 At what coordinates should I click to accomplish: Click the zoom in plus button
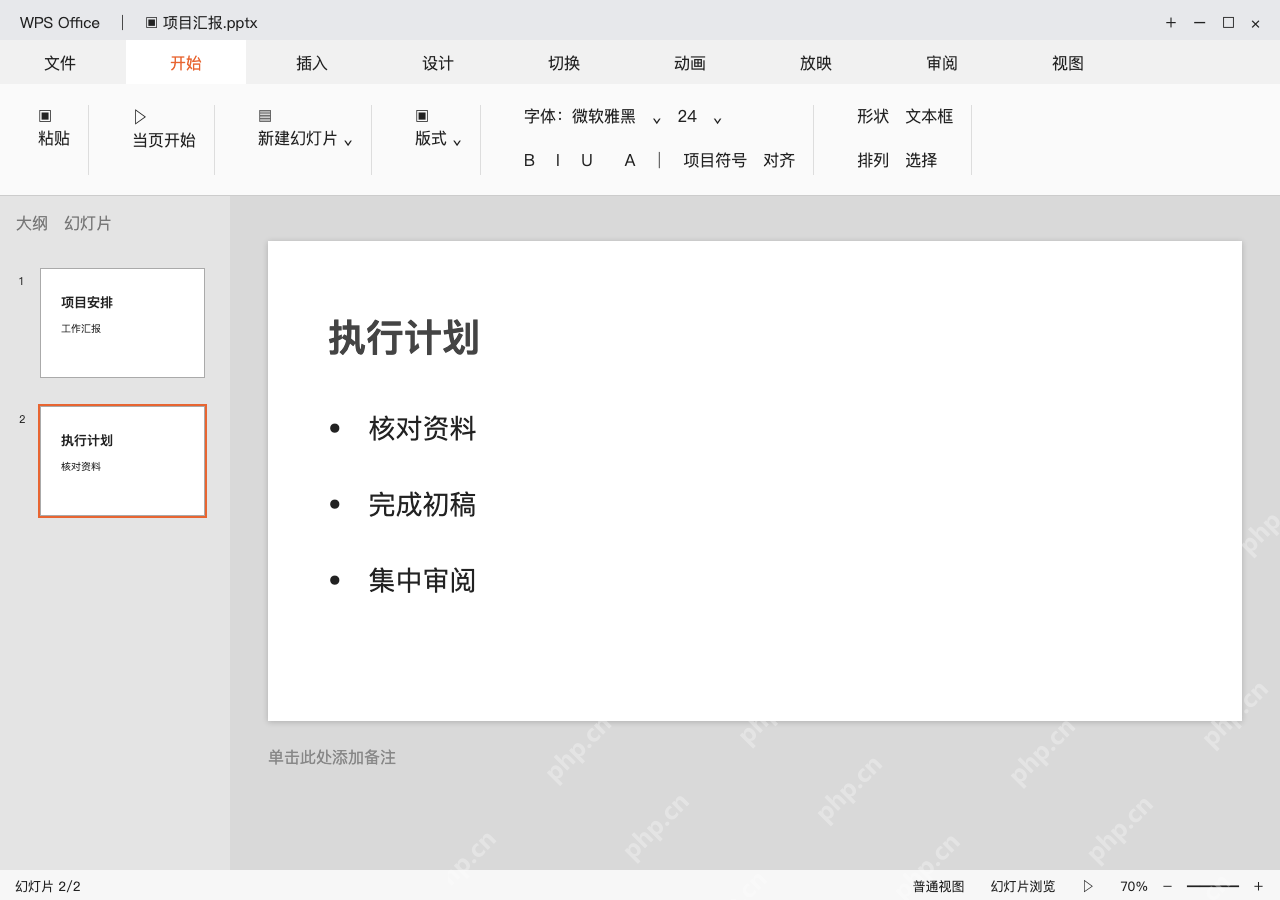tap(1258, 886)
